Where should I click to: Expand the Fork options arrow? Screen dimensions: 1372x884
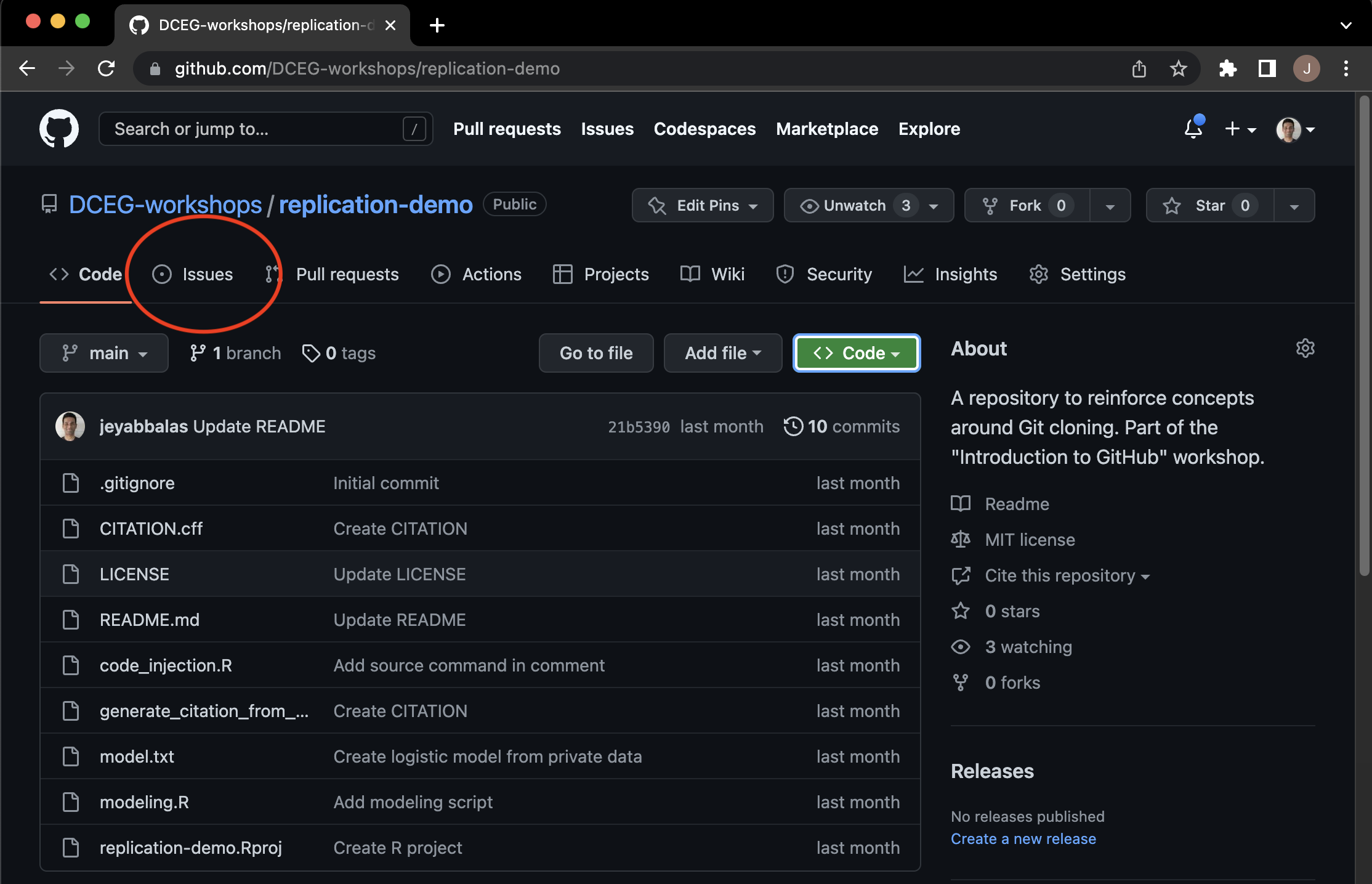tap(1110, 205)
